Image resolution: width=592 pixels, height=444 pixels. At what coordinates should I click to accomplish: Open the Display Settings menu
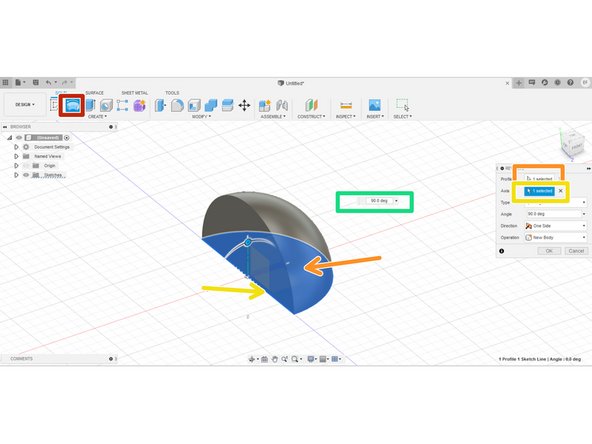point(311,359)
